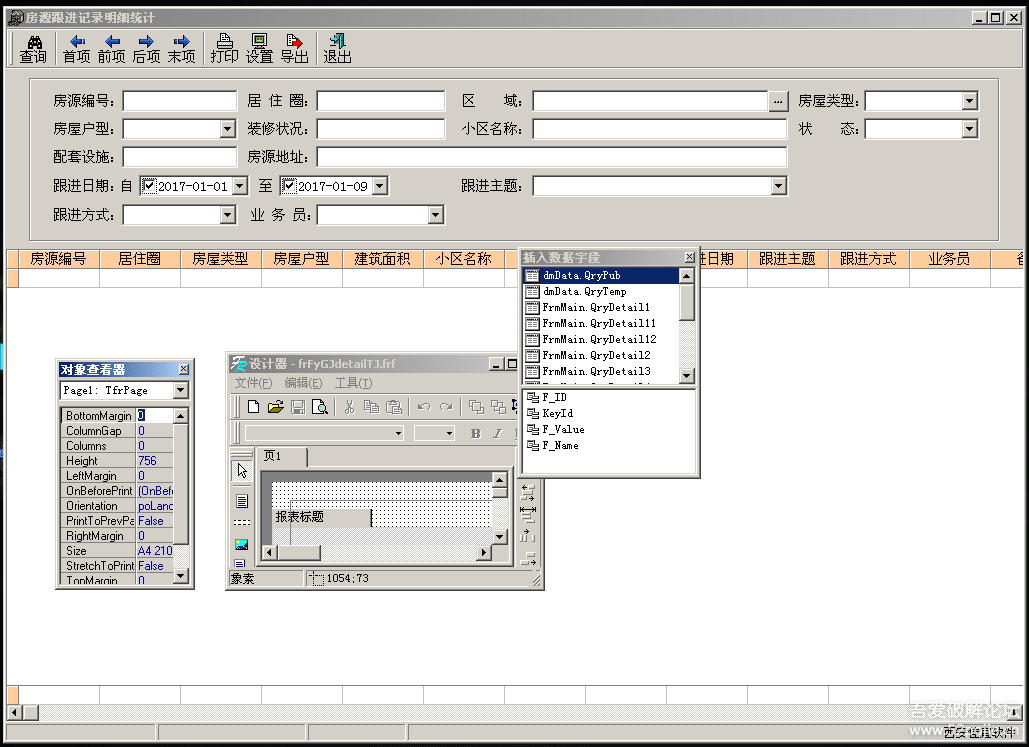The height and width of the screenshot is (747, 1029).
Task: Open the 工具(T) menu in the designer
Action: 353,383
